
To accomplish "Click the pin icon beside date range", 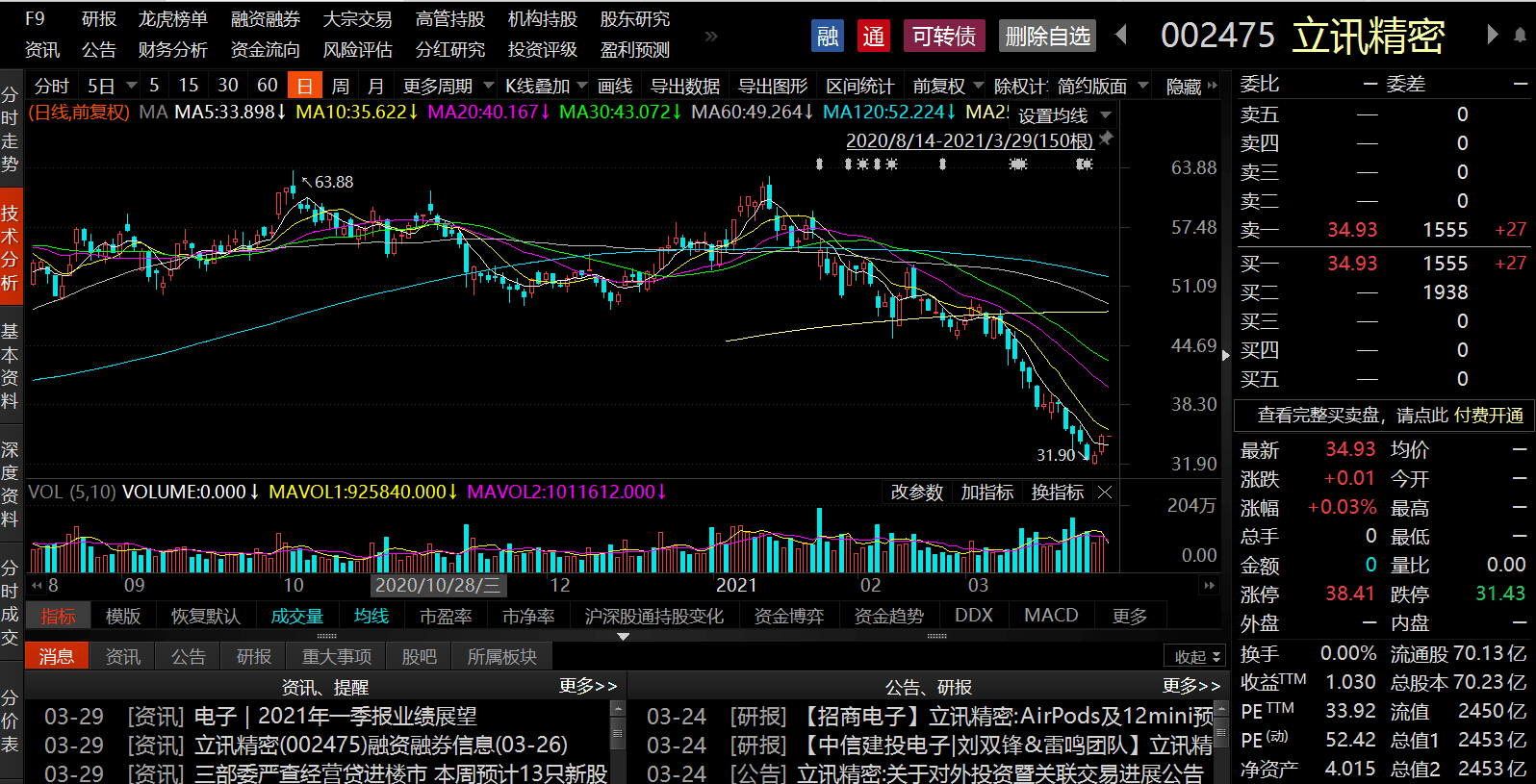I will pos(1106,139).
